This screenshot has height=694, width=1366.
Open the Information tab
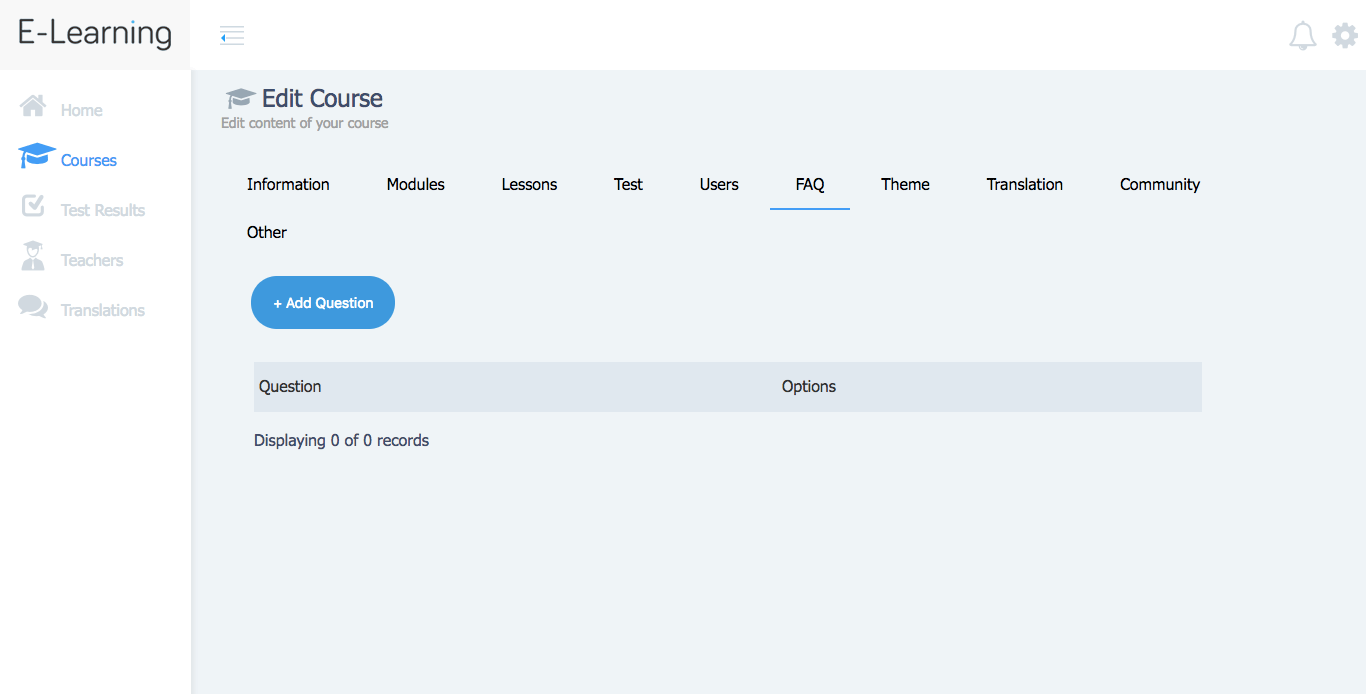[288, 184]
